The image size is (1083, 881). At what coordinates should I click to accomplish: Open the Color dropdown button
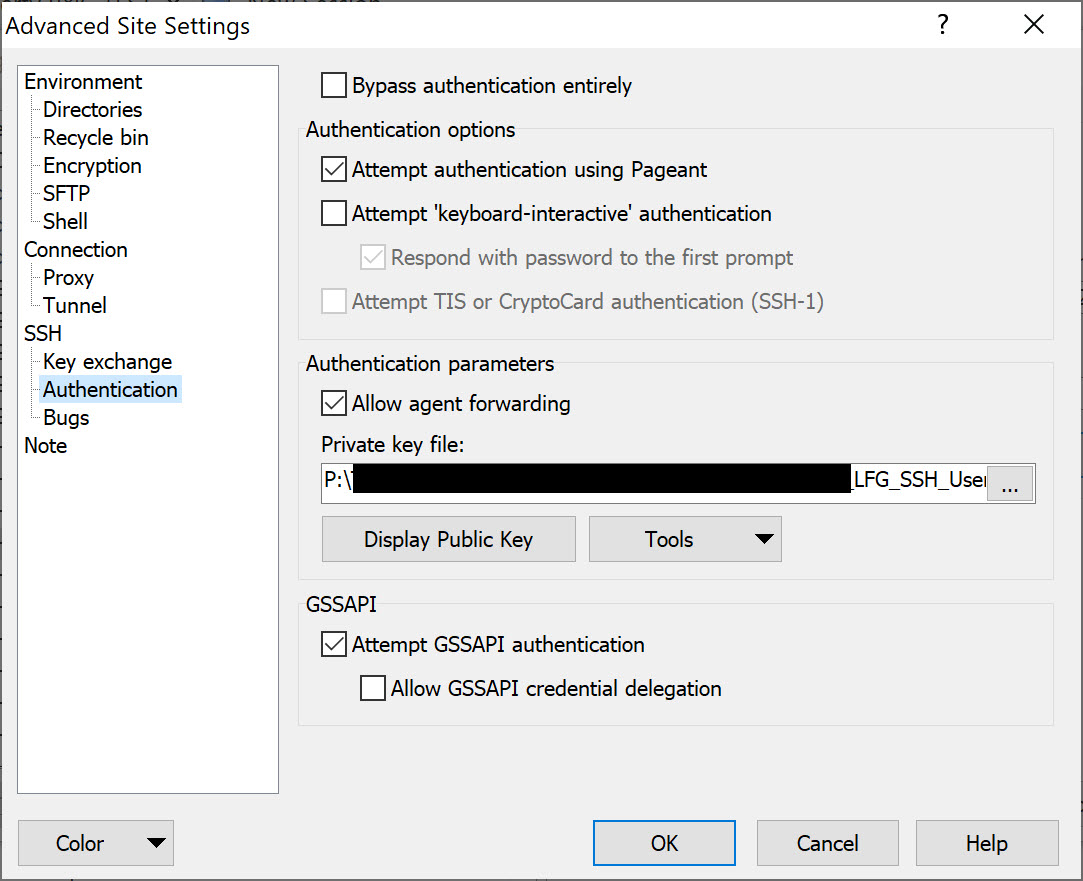tap(96, 843)
